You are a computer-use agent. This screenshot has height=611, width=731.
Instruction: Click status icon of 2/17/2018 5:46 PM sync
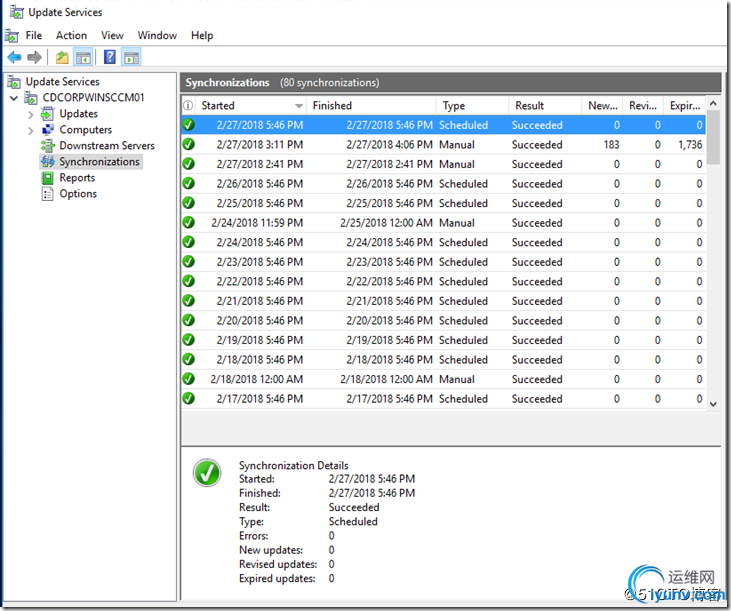tap(188, 398)
